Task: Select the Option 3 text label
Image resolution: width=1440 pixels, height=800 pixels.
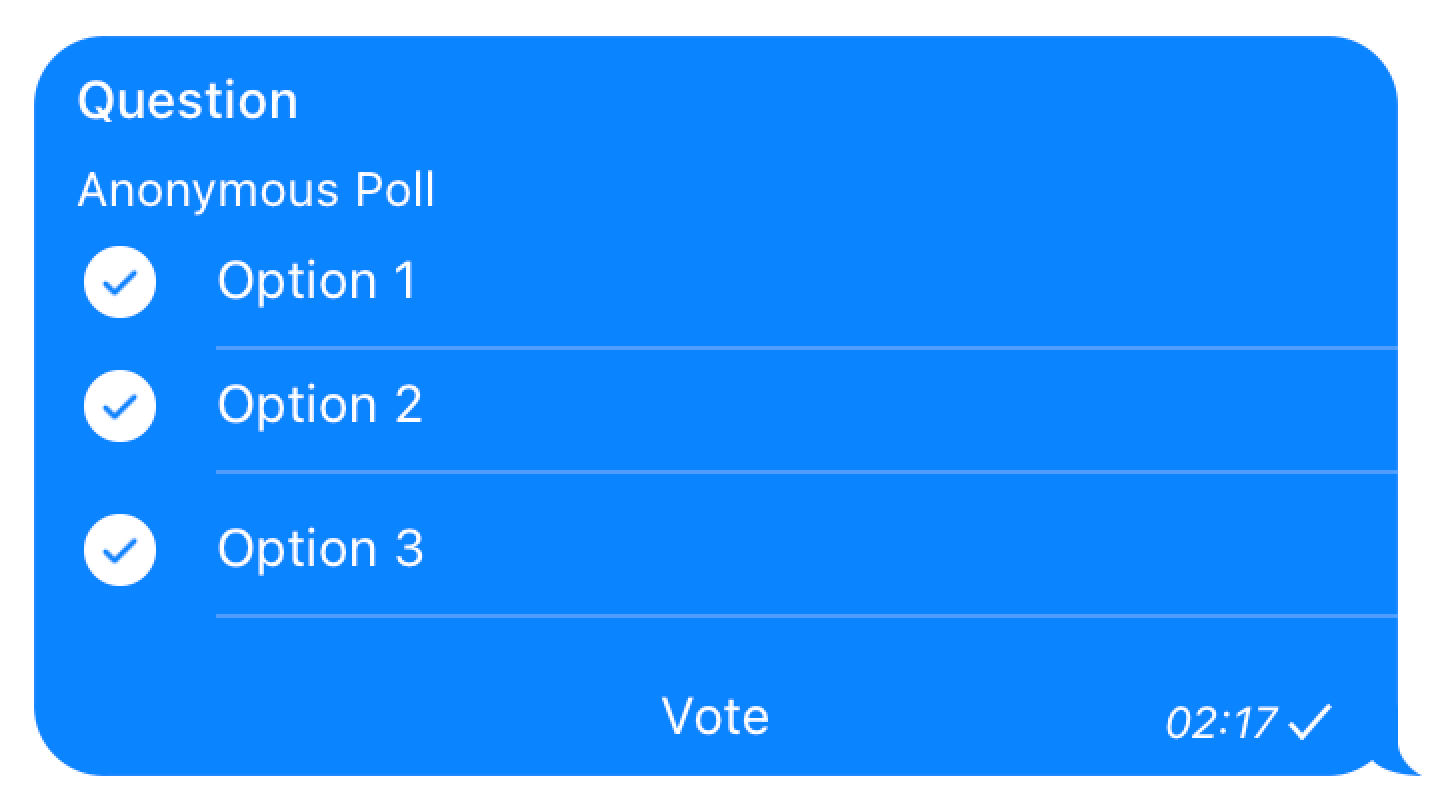Action: coord(320,549)
